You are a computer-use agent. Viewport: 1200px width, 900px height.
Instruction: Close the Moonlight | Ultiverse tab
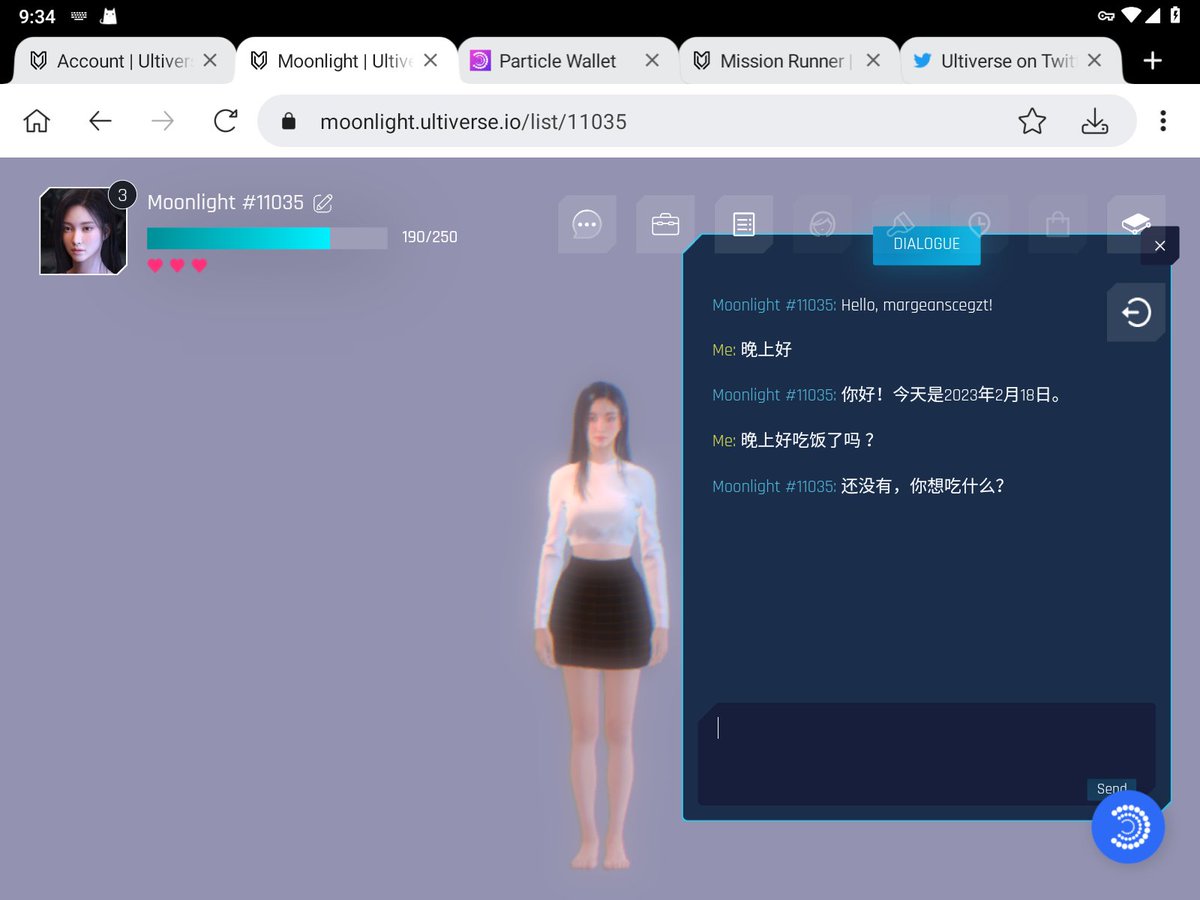(431, 61)
